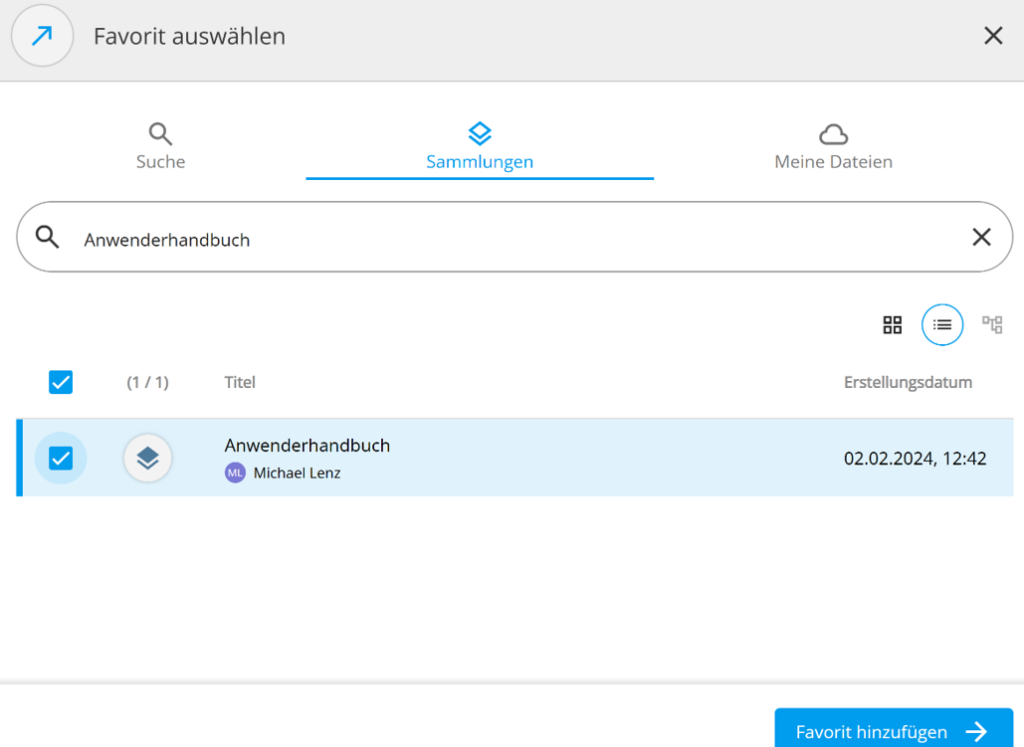The height and width of the screenshot is (747, 1024).
Task: Click the arrow icon beside Favorit auswählen
Action: (42, 36)
